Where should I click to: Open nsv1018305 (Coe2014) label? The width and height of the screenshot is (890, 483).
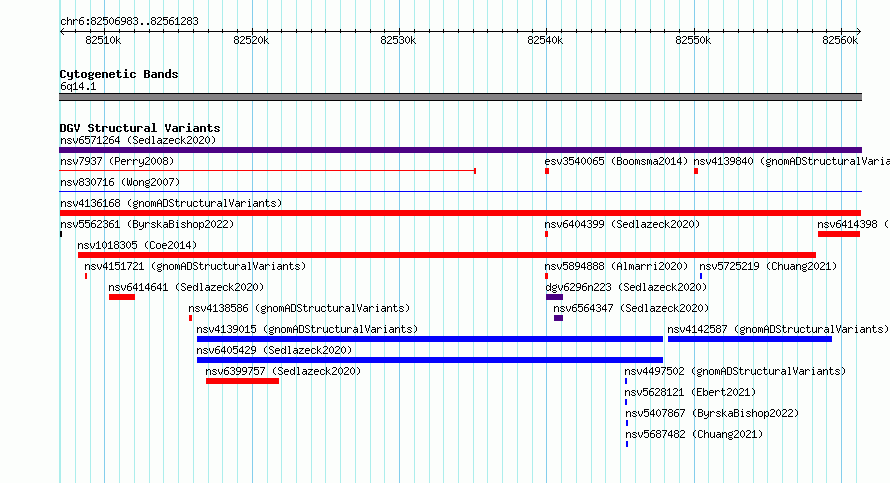pyautogui.click(x=137, y=245)
